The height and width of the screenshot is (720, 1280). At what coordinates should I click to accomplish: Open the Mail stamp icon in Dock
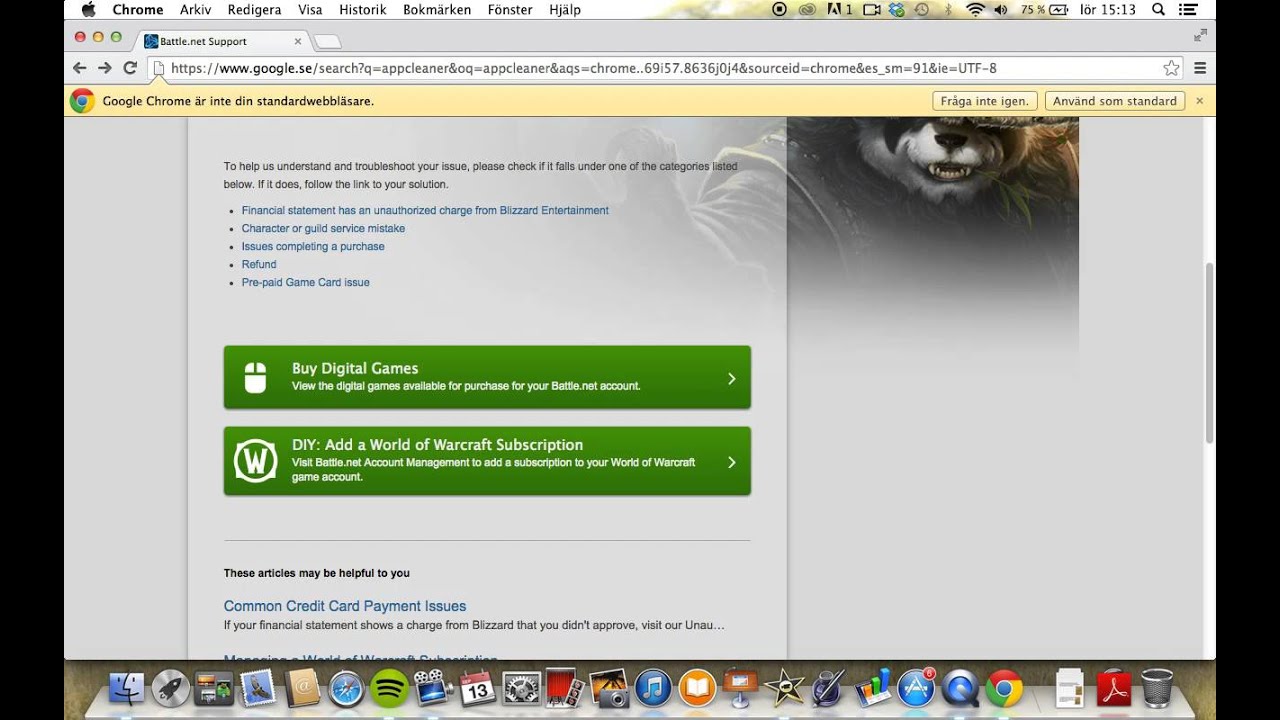[258, 689]
